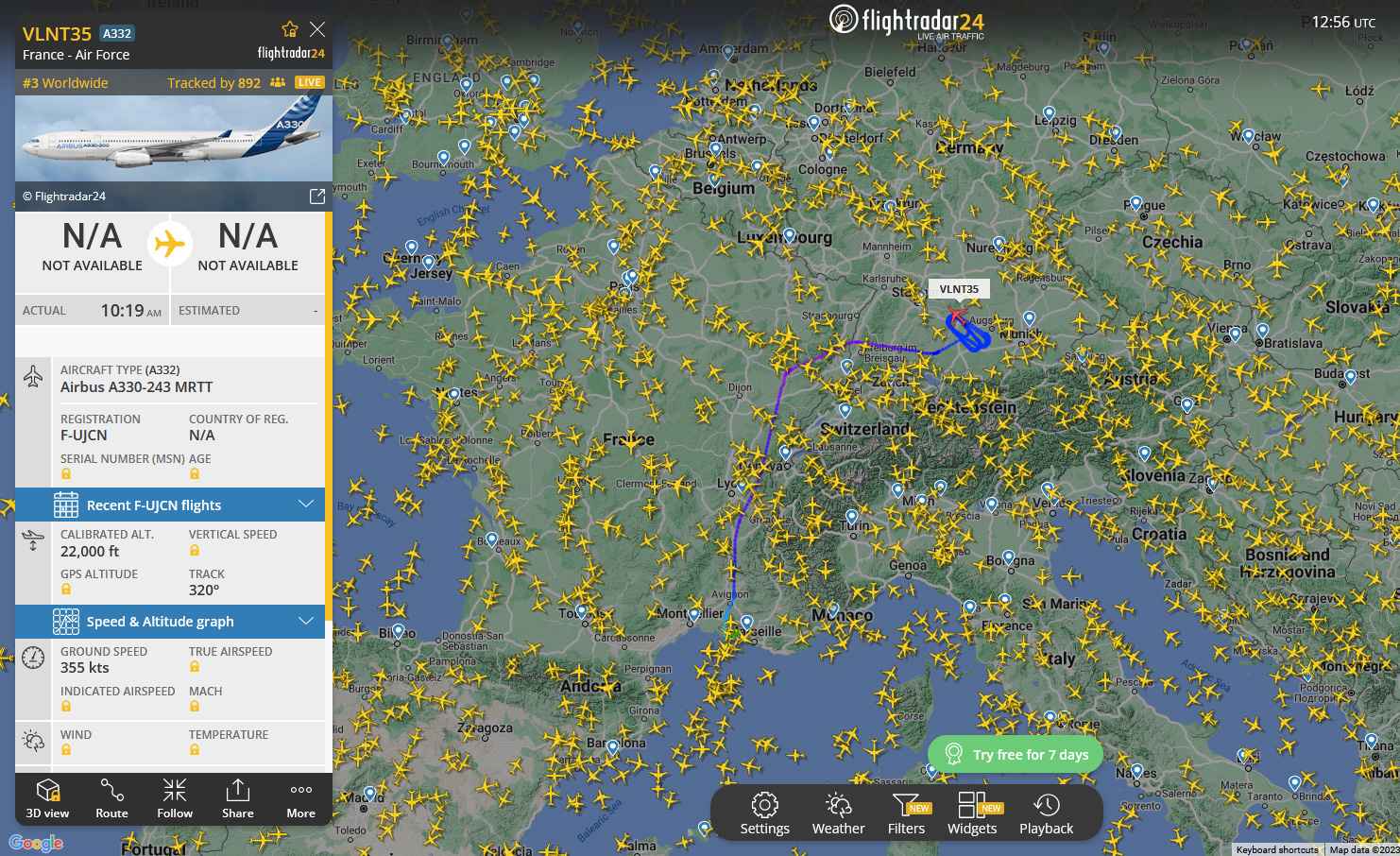The width and height of the screenshot is (1400, 856).
Task: Open the Weather layer options
Action: [838, 813]
